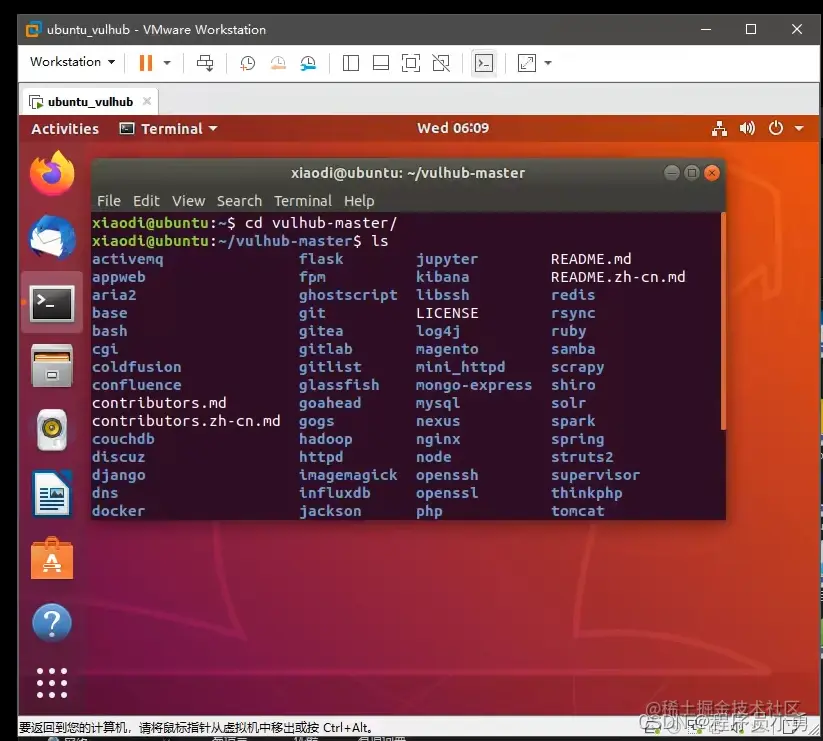Click the volume speaker icon
This screenshot has height=741, width=823.
747,128
